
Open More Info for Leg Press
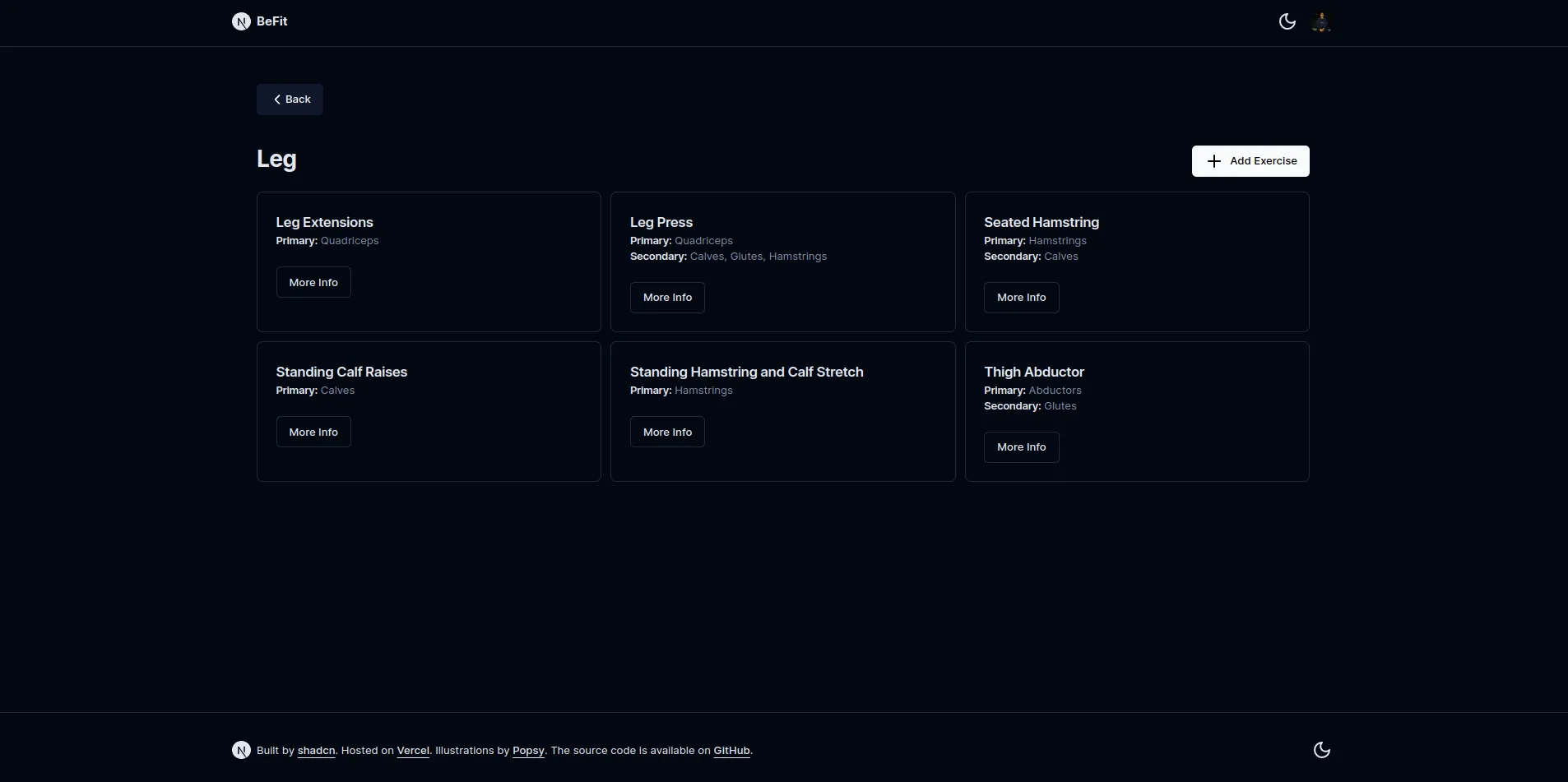tap(667, 298)
